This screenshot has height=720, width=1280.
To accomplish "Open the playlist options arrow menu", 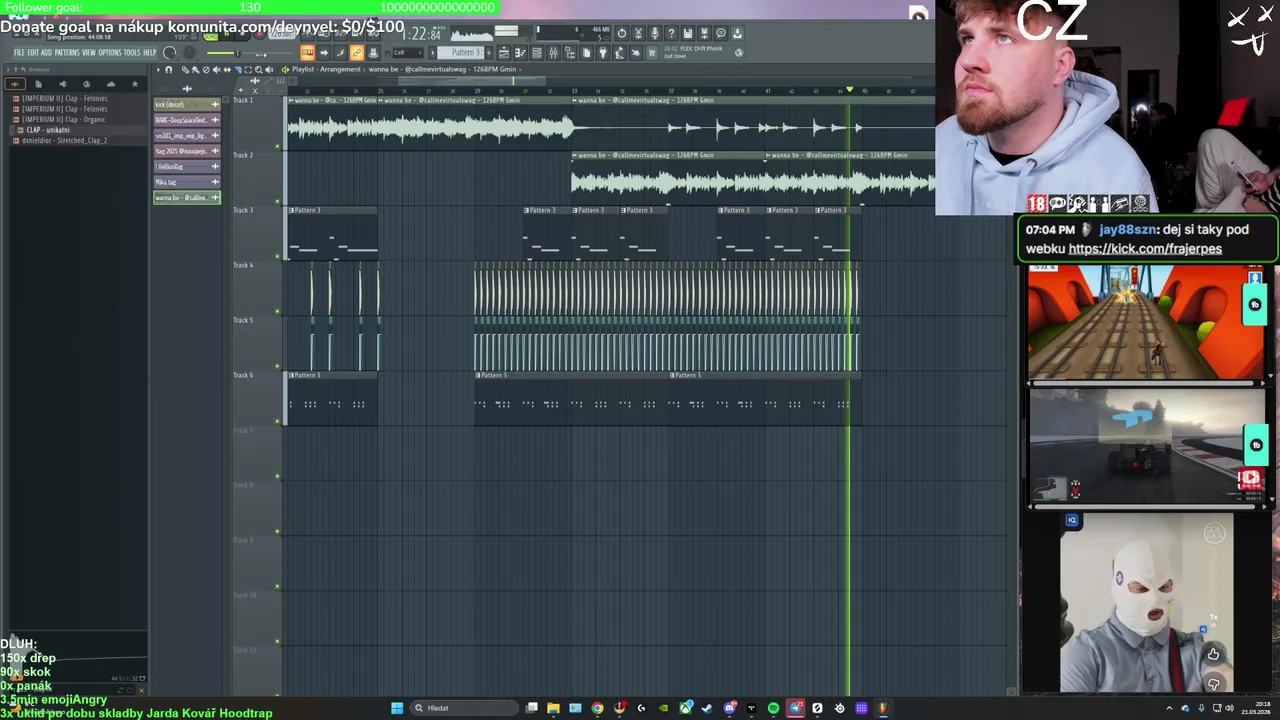I will click(x=158, y=70).
